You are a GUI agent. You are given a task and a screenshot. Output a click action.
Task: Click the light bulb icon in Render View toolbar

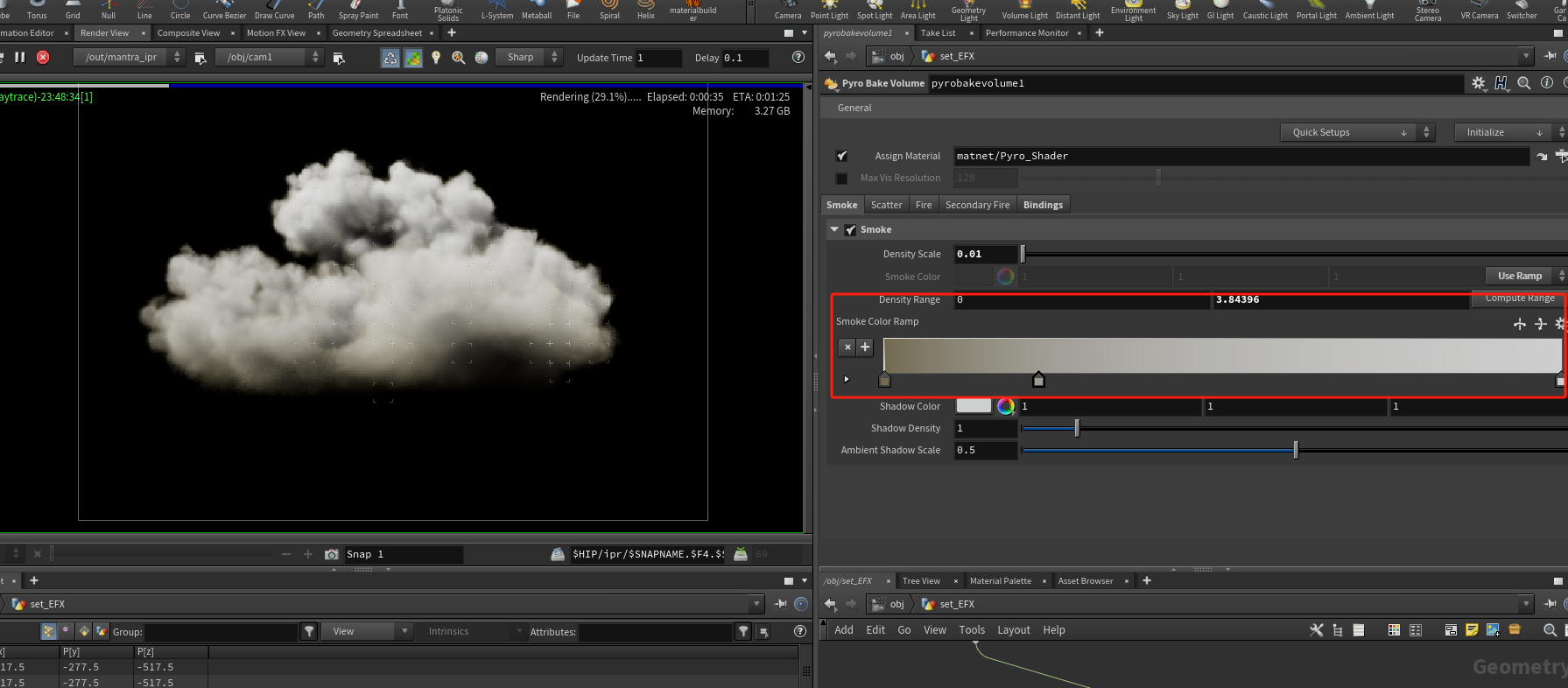click(436, 58)
